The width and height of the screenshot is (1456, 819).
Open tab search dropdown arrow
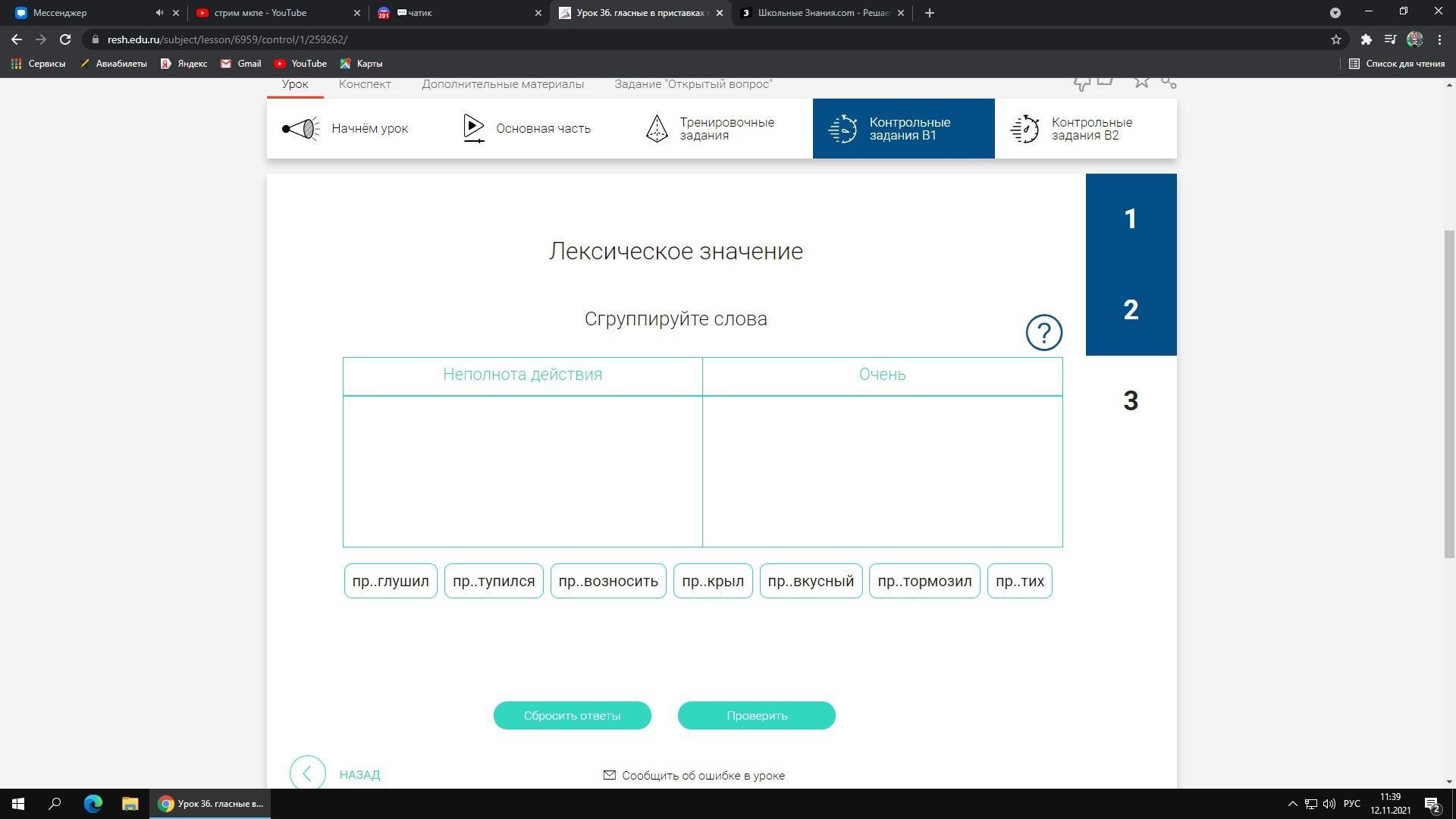click(x=1335, y=13)
